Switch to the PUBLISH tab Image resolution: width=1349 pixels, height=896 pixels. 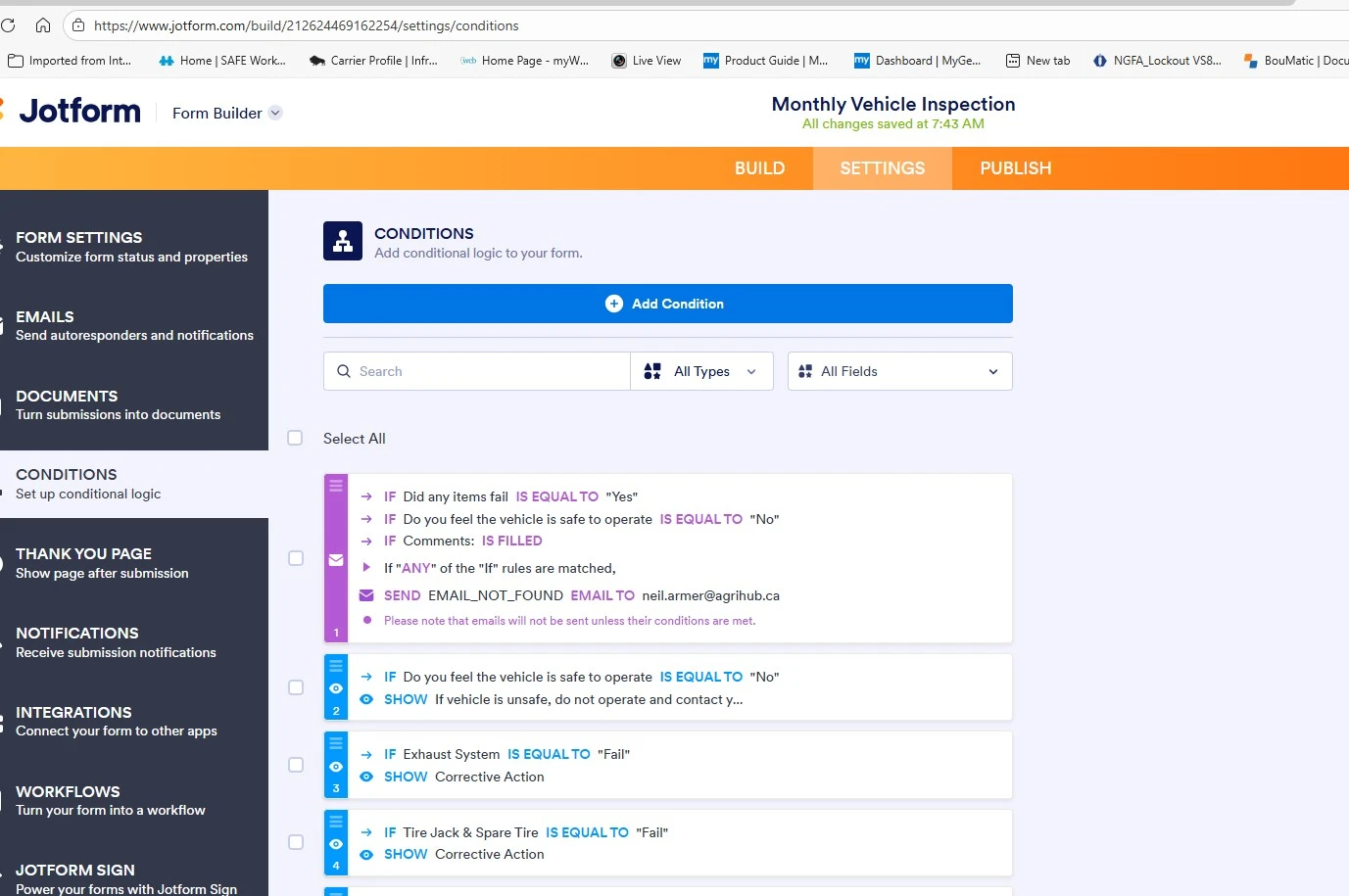click(1015, 167)
